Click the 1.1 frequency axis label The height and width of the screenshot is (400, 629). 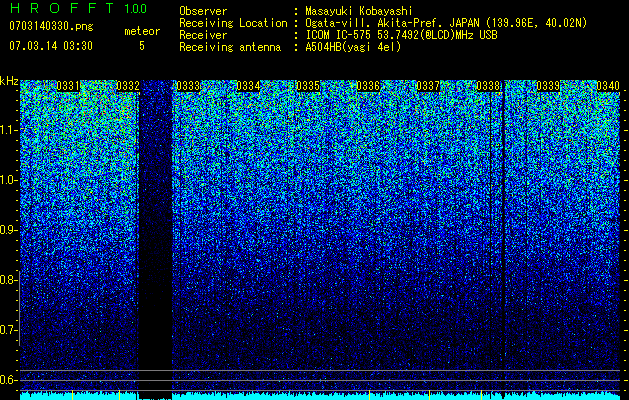coord(9,130)
